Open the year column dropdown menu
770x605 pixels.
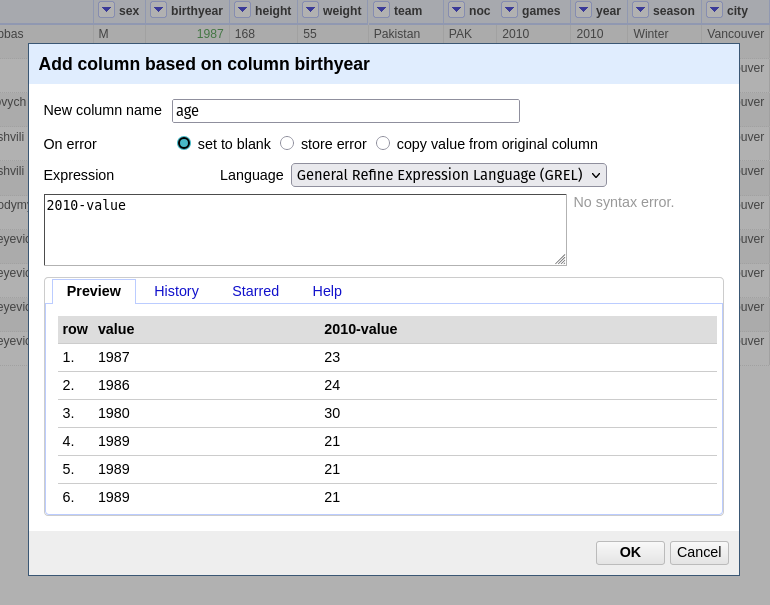tap(583, 10)
